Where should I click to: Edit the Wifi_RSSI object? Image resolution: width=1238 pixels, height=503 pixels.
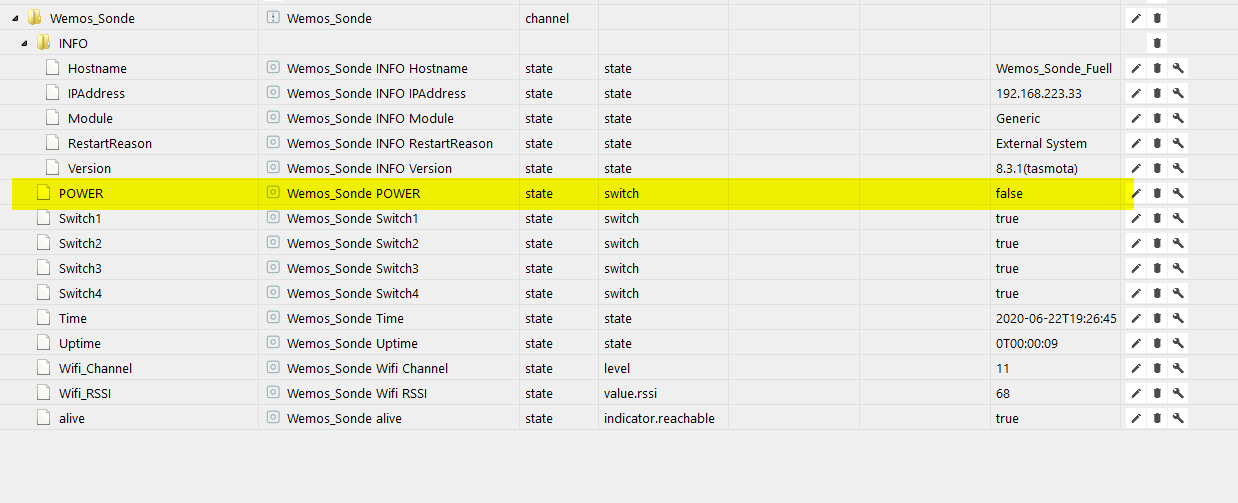tap(1136, 393)
